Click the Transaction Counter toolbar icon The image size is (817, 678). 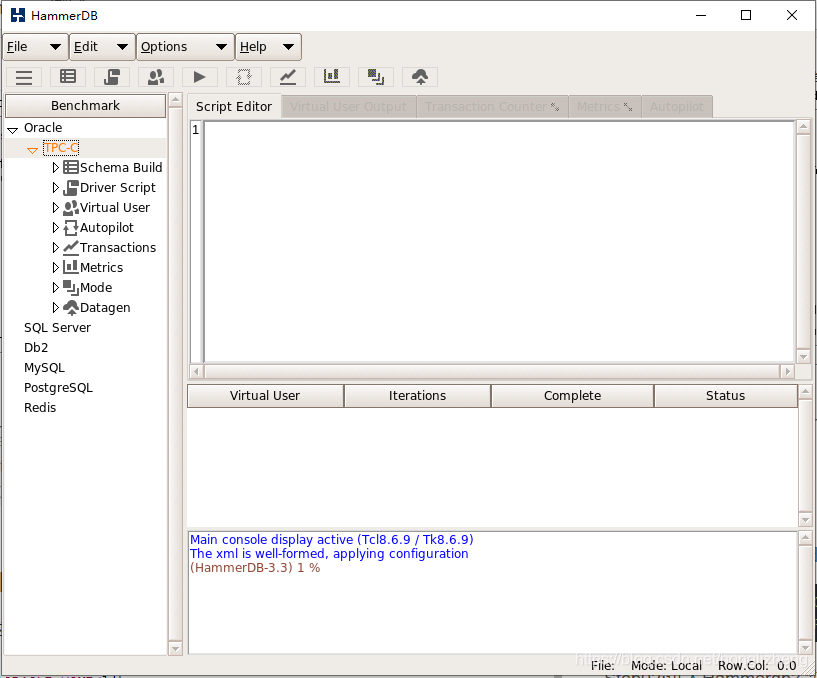coord(288,77)
